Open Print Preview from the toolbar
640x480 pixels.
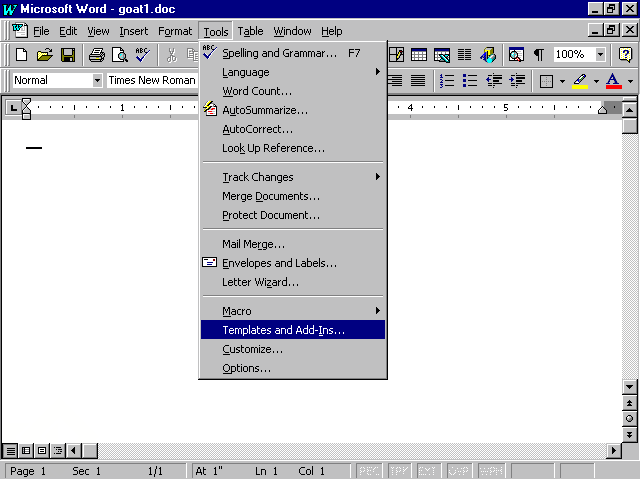[x=120, y=54]
